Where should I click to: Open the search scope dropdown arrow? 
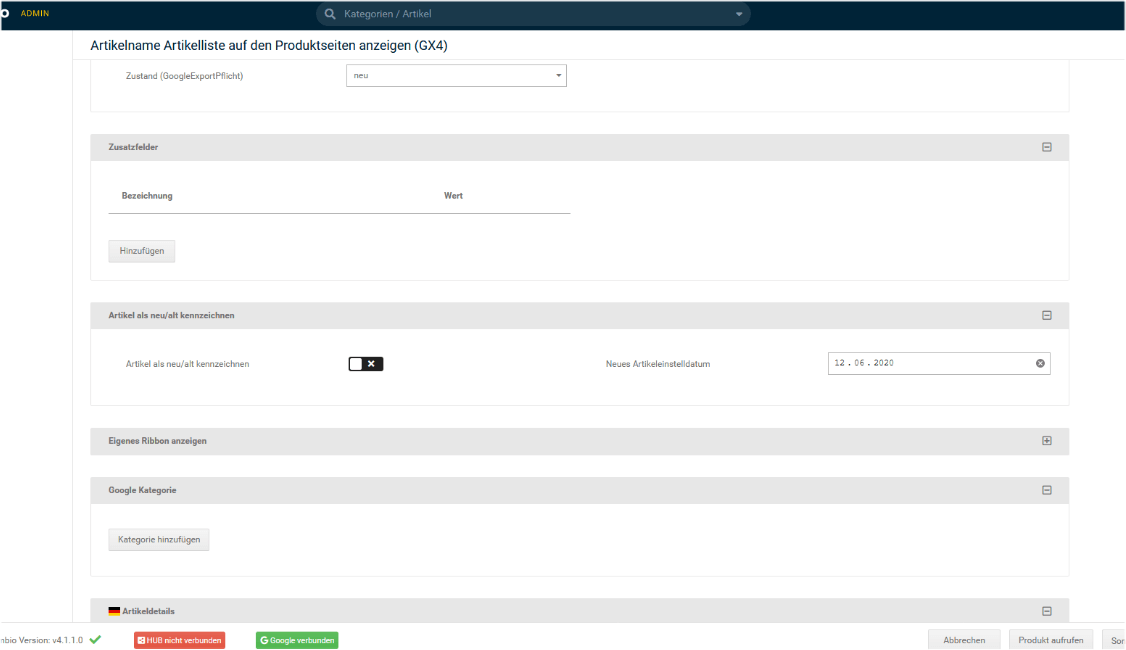pyautogui.click(x=739, y=14)
